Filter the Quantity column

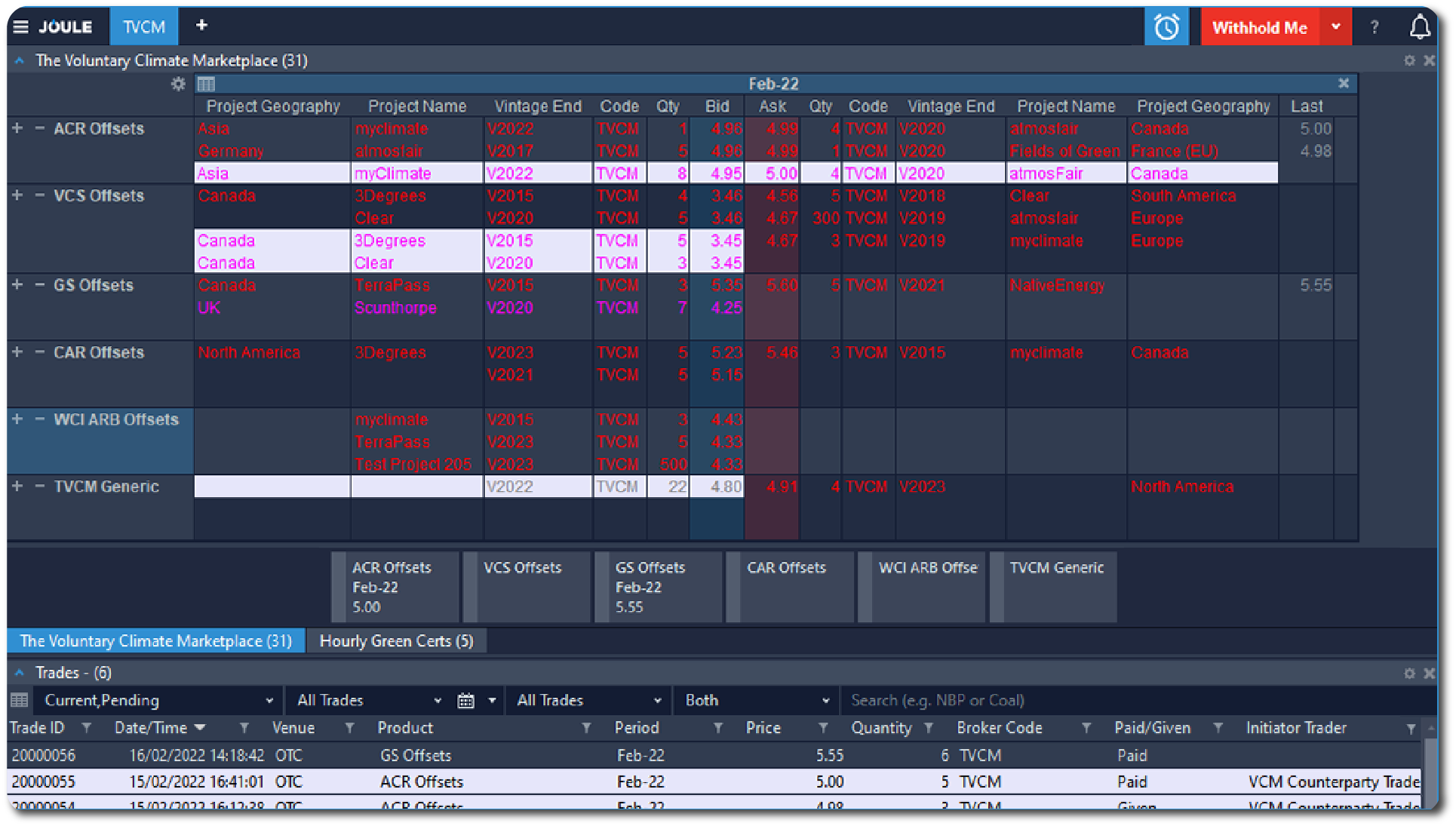pos(929,728)
